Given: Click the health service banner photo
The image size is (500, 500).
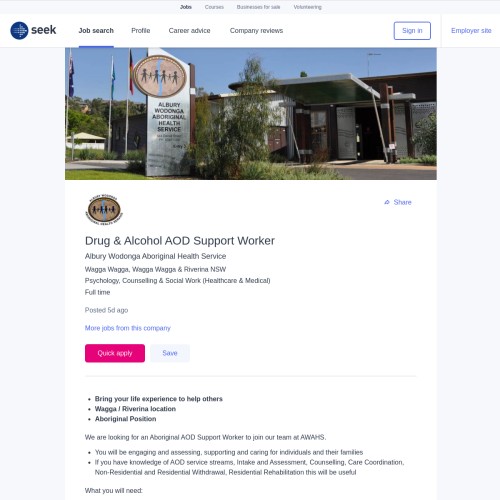Looking at the screenshot, I should click(x=251, y=114).
